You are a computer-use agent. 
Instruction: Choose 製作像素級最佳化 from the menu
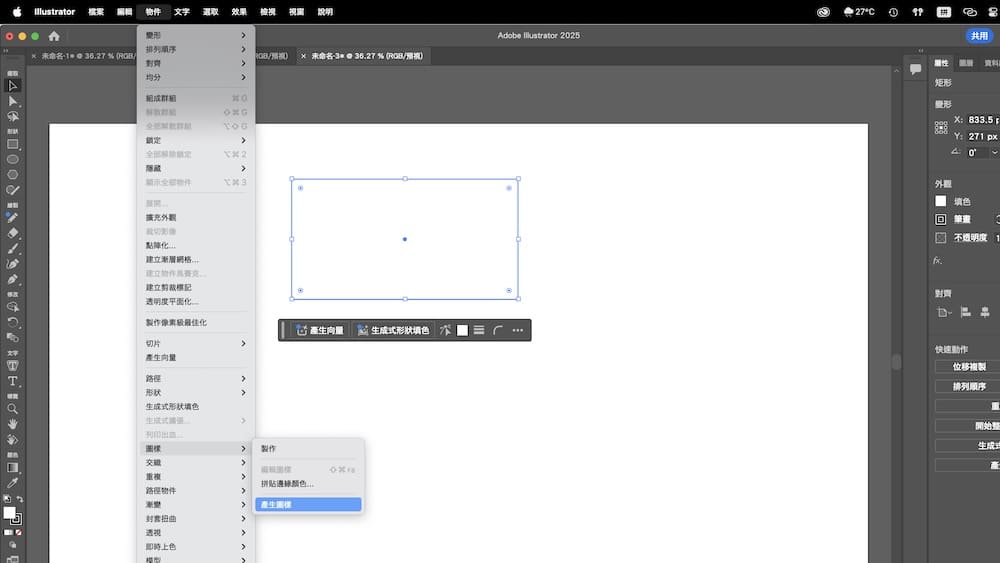click(x=196, y=323)
